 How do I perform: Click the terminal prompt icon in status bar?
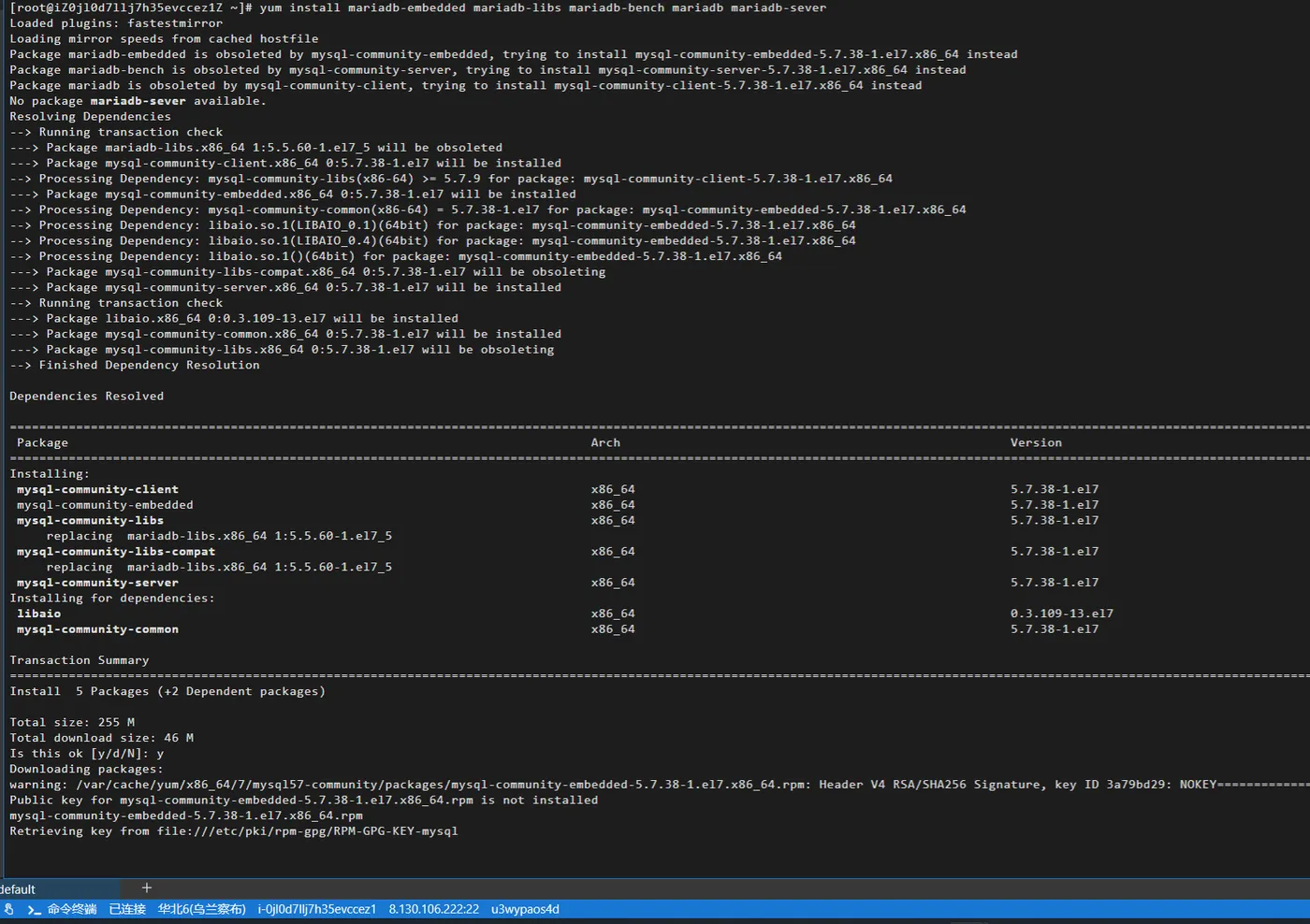pos(34,909)
